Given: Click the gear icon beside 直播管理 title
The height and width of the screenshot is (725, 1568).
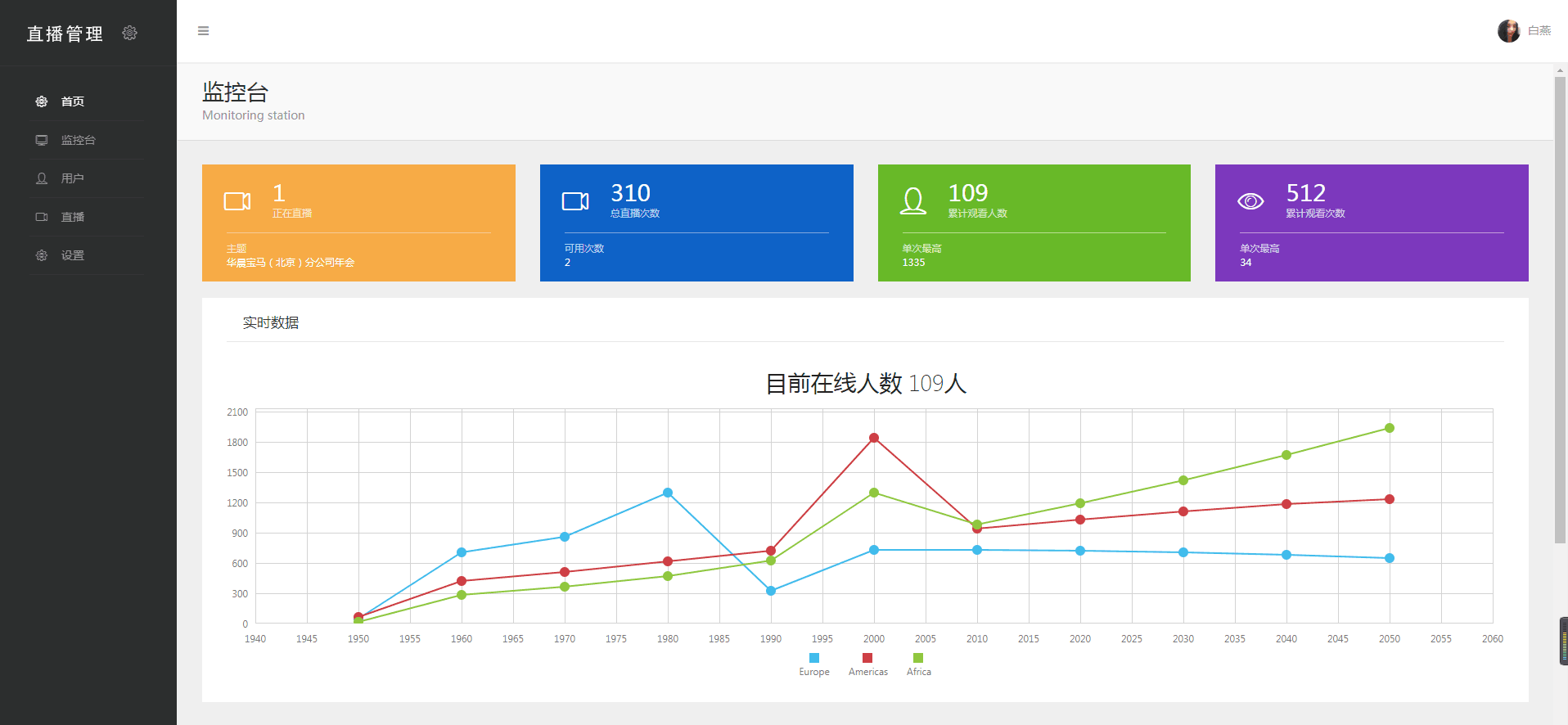Looking at the screenshot, I should tap(129, 33).
